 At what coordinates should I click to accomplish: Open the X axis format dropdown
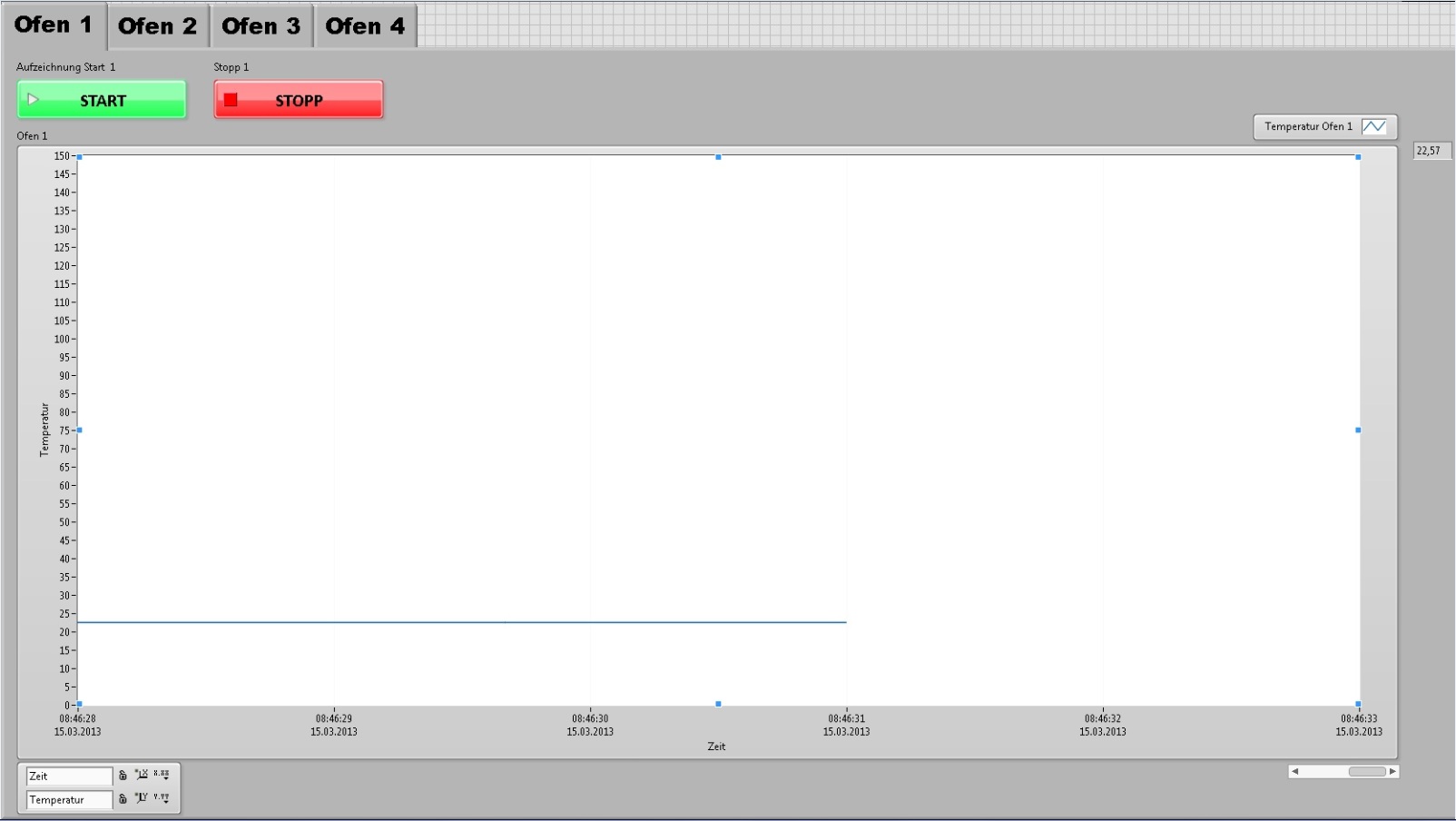click(162, 775)
